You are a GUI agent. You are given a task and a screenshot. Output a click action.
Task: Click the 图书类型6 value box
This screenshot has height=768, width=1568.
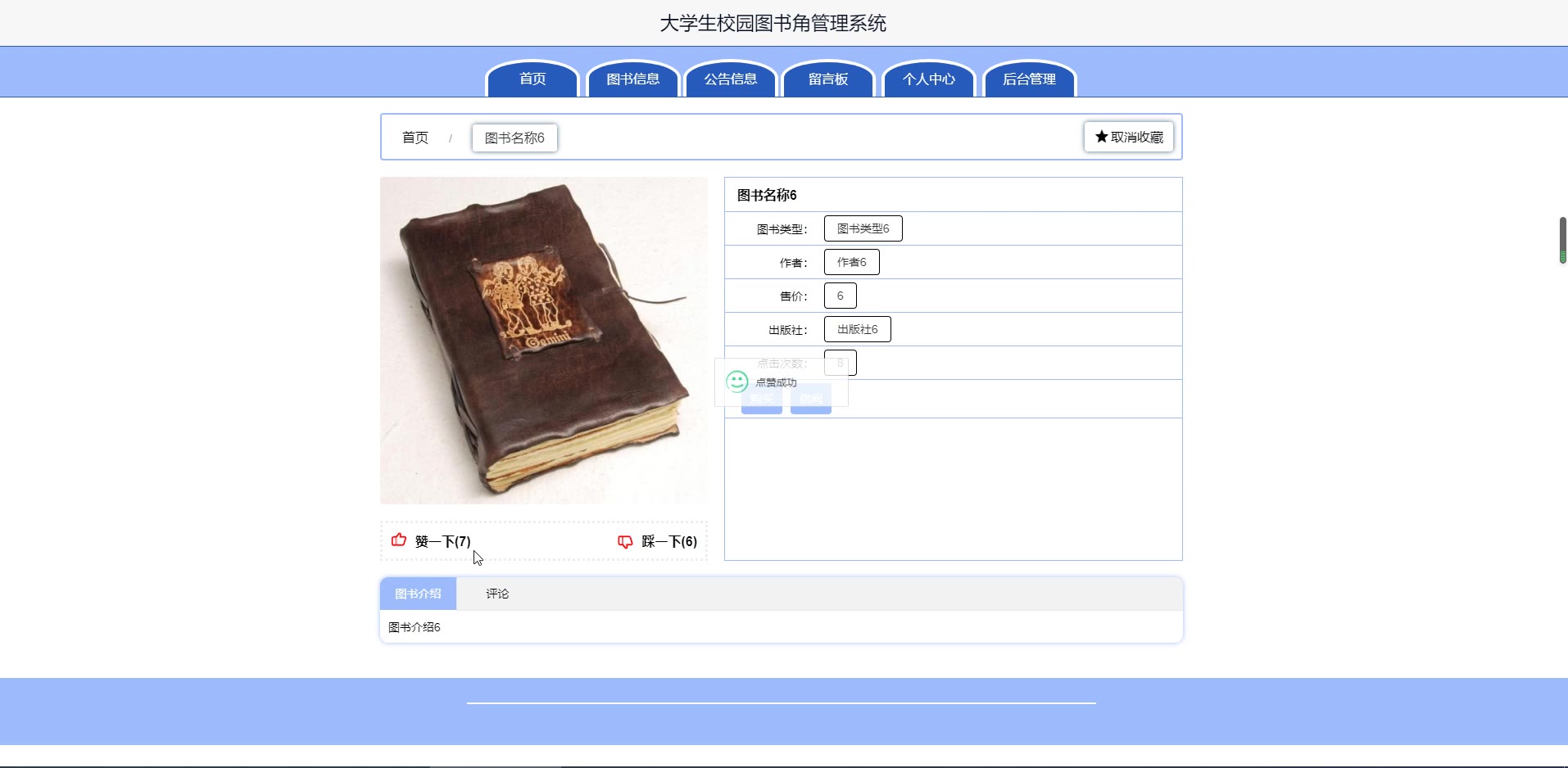point(863,228)
